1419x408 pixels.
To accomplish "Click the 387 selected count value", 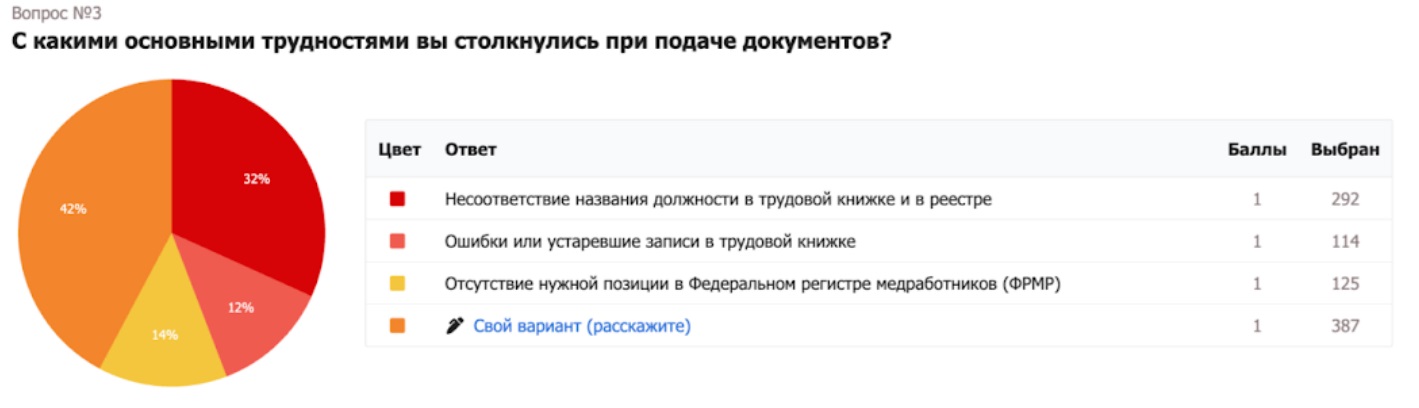I will click(x=1345, y=326).
